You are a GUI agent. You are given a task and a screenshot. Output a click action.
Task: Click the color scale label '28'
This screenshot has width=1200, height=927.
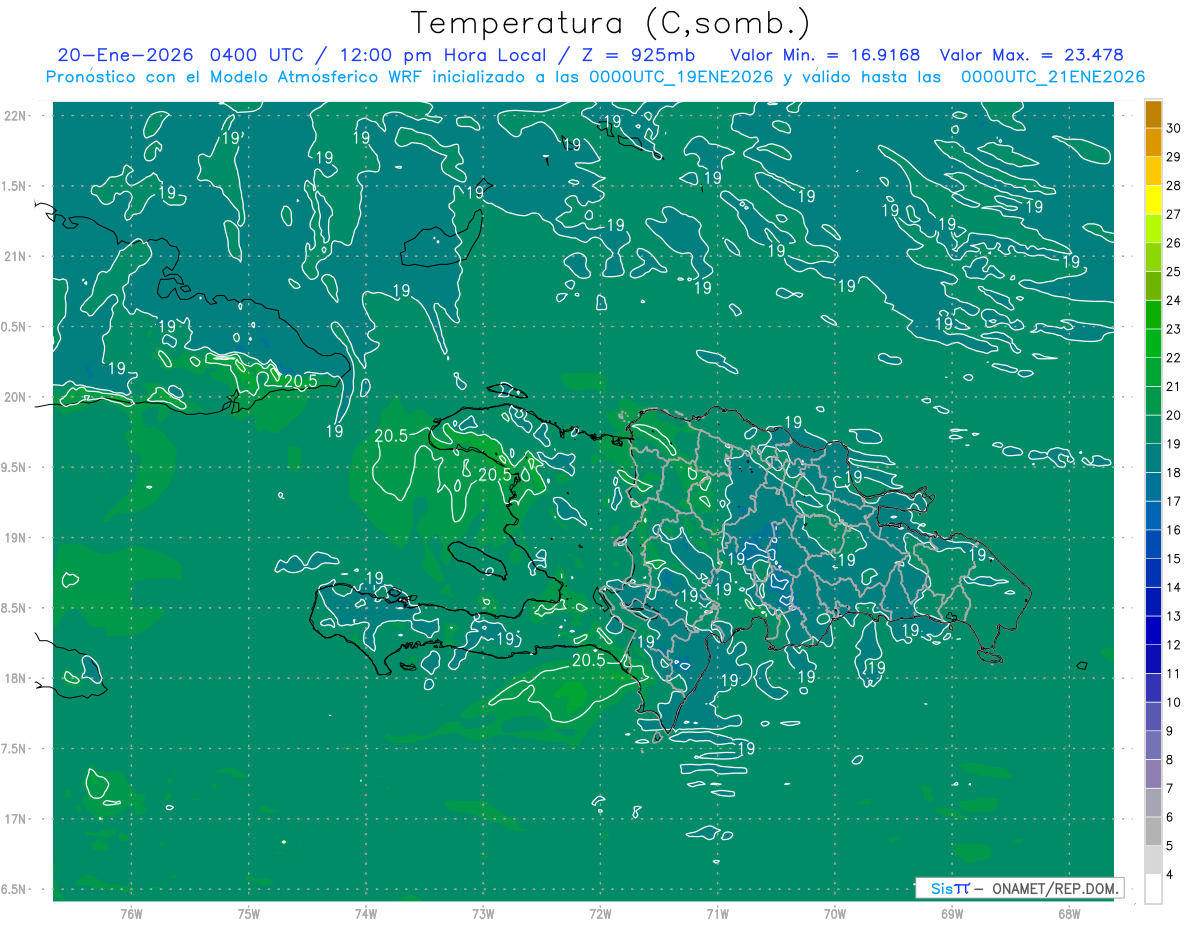[x=1173, y=185]
